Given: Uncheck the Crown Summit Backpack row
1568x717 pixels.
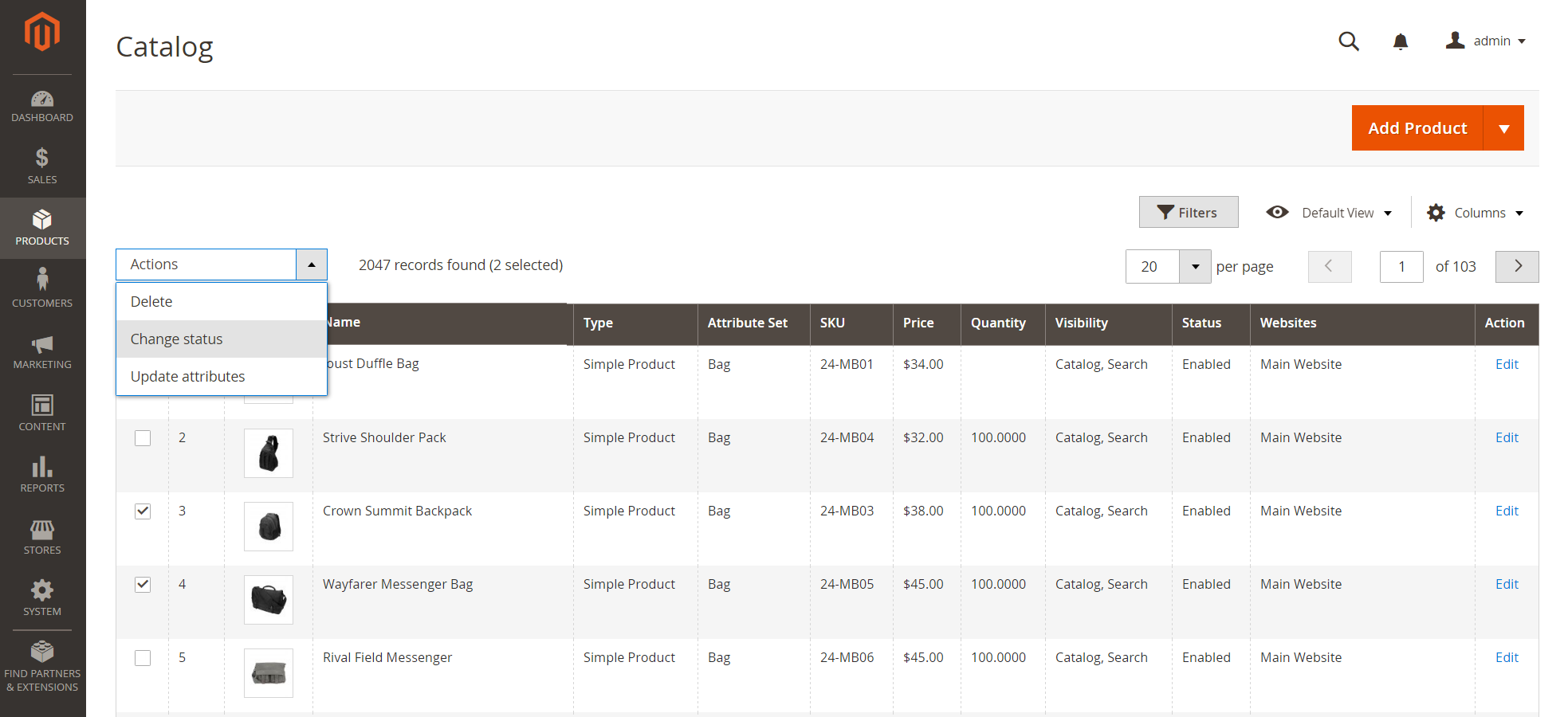Looking at the screenshot, I should click(143, 511).
